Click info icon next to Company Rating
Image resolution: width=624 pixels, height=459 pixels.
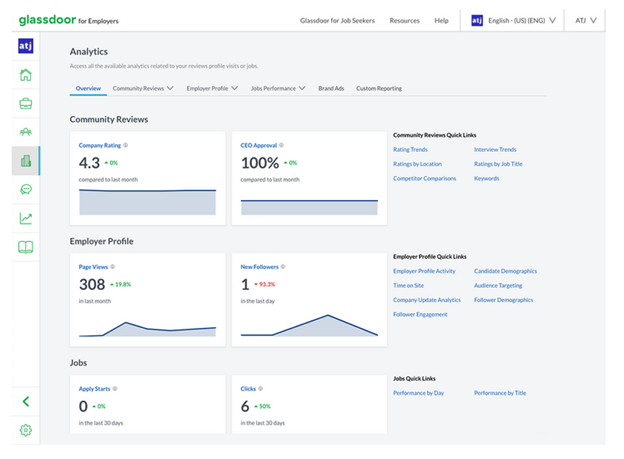coord(126,145)
